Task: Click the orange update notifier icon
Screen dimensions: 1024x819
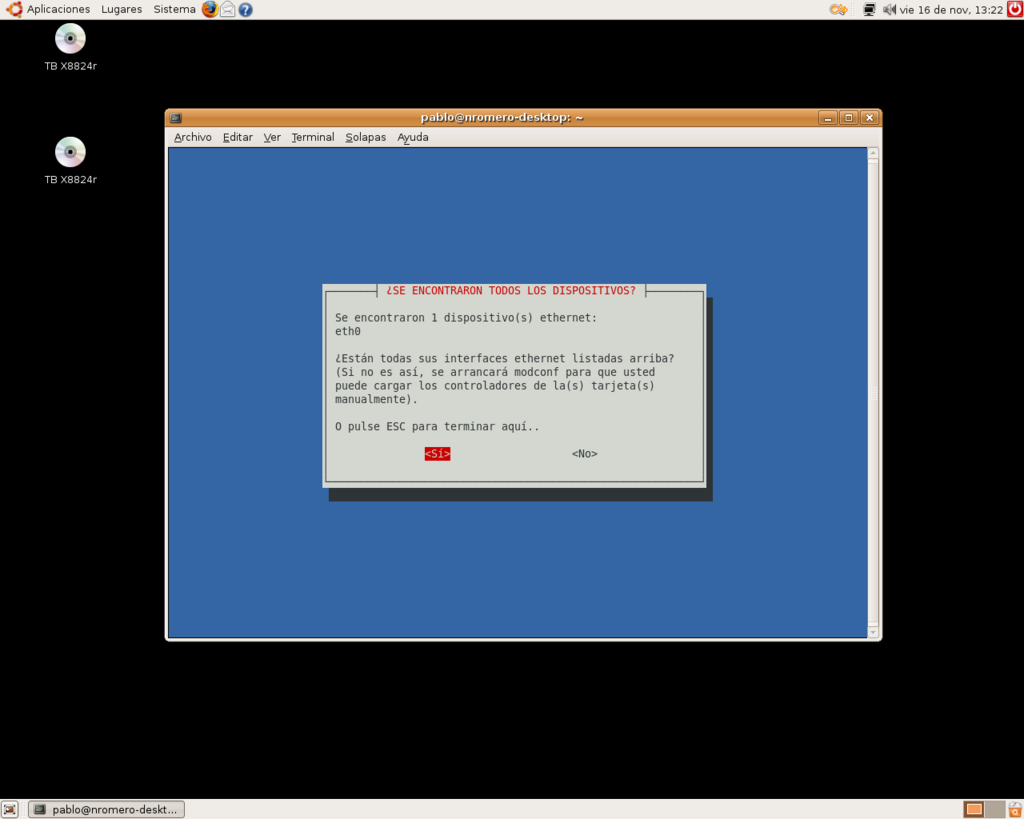Action: click(x=839, y=9)
